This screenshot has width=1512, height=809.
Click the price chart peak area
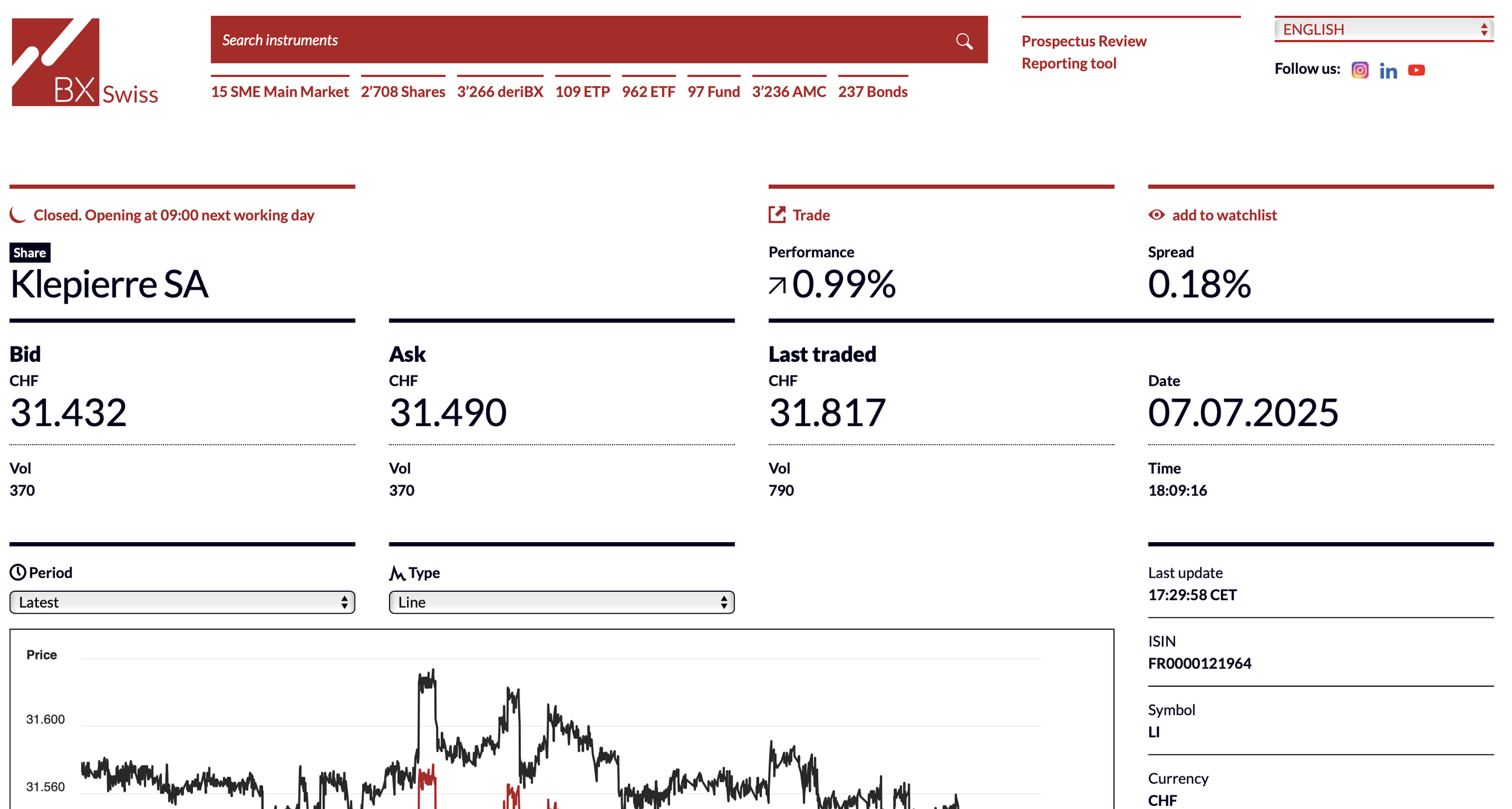click(x=427, y=681)
